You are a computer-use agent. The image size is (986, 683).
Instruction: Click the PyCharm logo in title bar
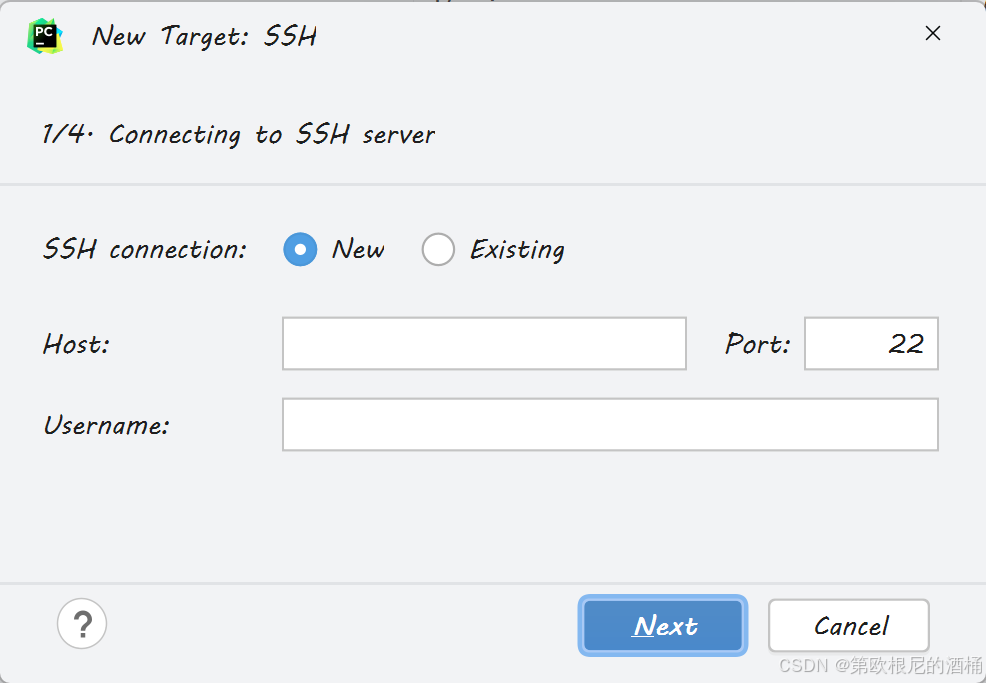(x=45, y=36)
